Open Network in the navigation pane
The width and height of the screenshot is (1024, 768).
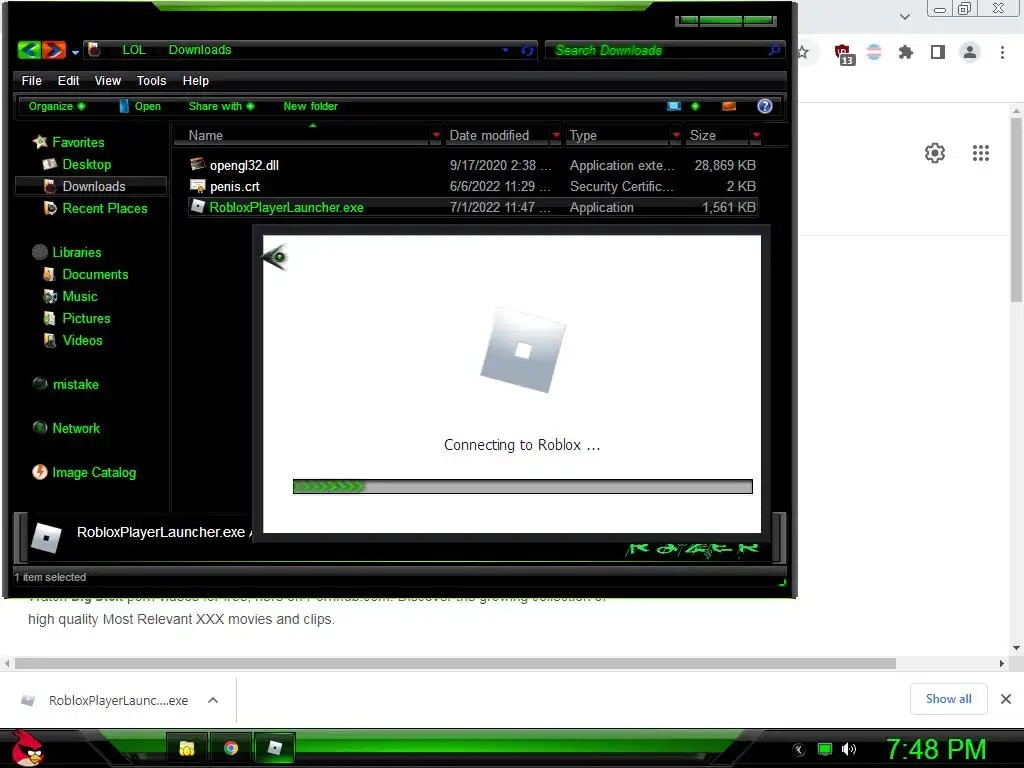pos(76,428)
